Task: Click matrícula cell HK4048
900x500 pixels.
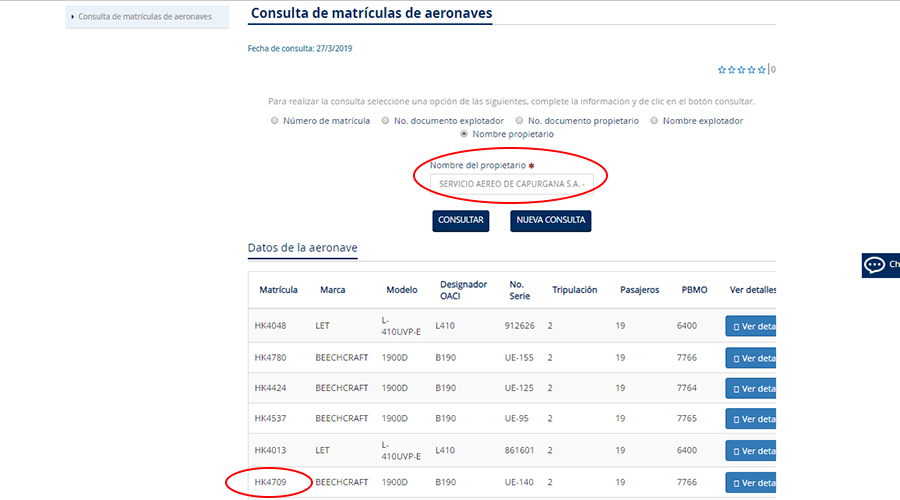Action: [x=270, y=325]
